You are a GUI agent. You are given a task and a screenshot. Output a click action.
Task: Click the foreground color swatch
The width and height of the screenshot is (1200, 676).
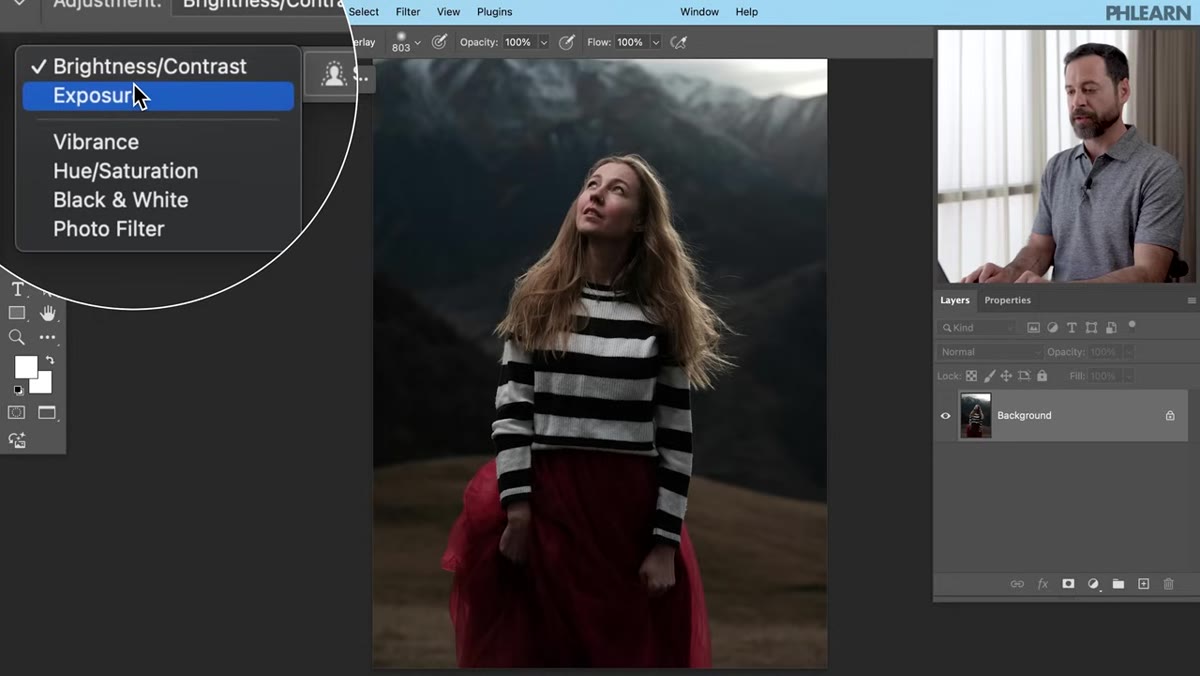pos(25,366)
